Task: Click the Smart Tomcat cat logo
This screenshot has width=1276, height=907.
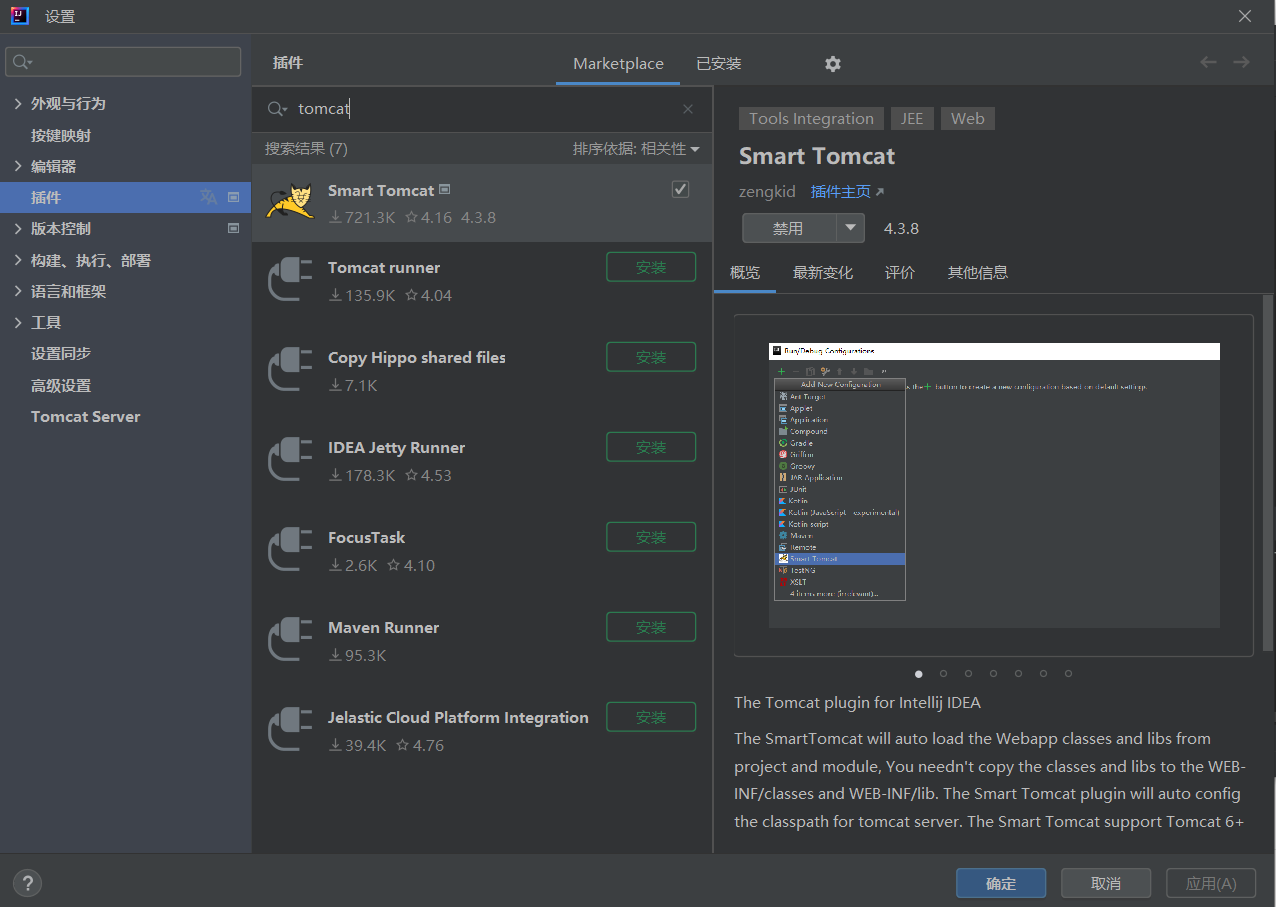Action: (x=290, y=203)
